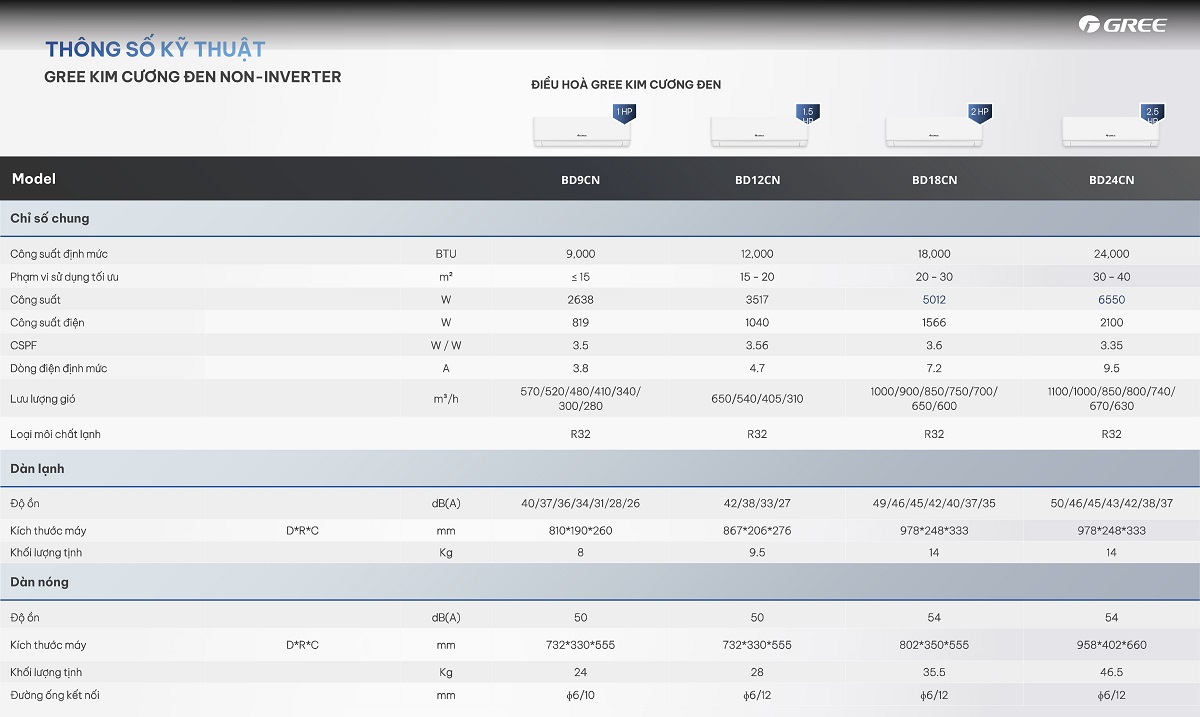Collapse the Dàn lạnh section header
The height and width of the screenshot is (717, 1200).
(x=600, y=468)
